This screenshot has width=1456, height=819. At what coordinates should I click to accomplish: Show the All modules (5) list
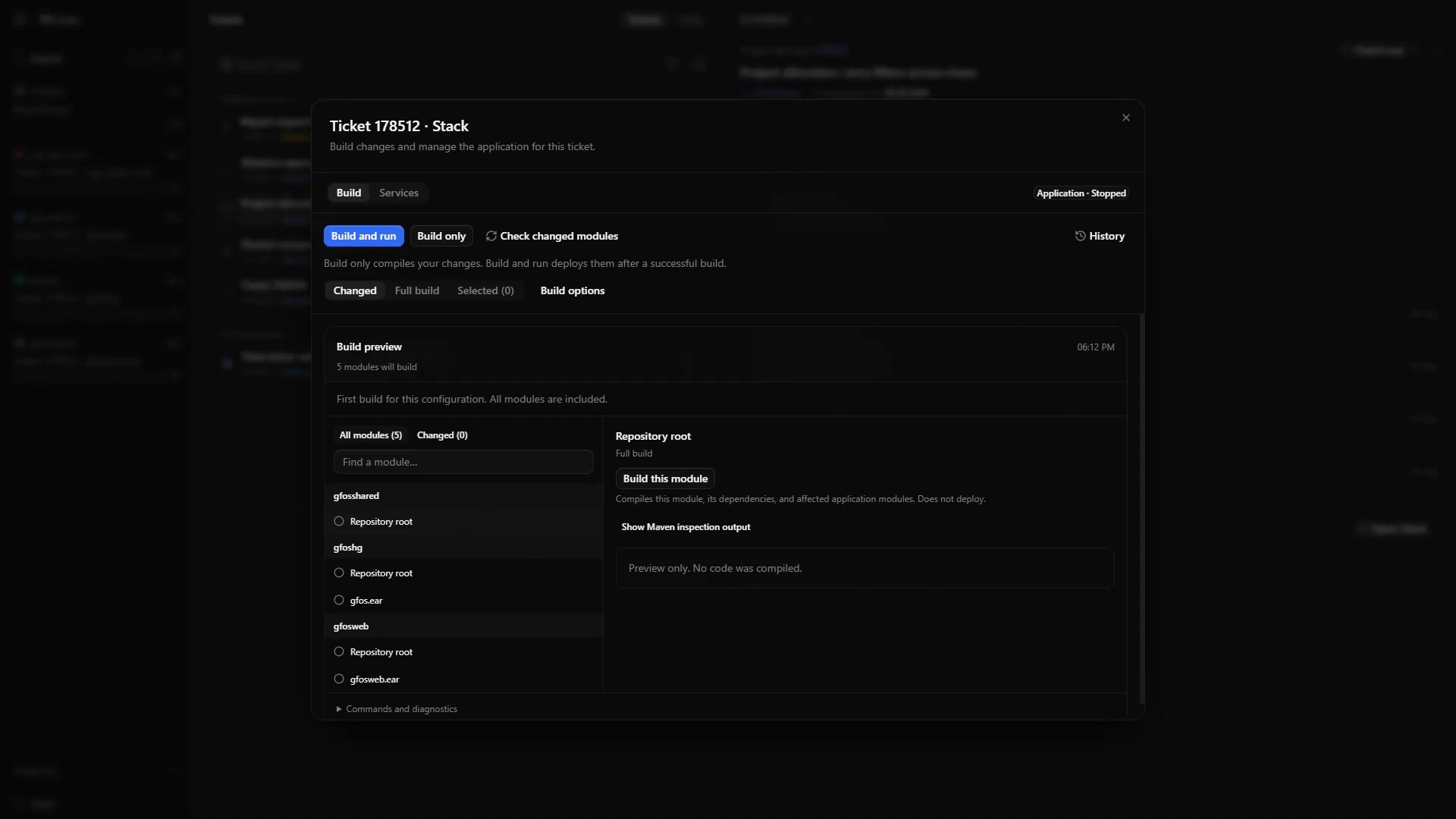coord(371,435)
